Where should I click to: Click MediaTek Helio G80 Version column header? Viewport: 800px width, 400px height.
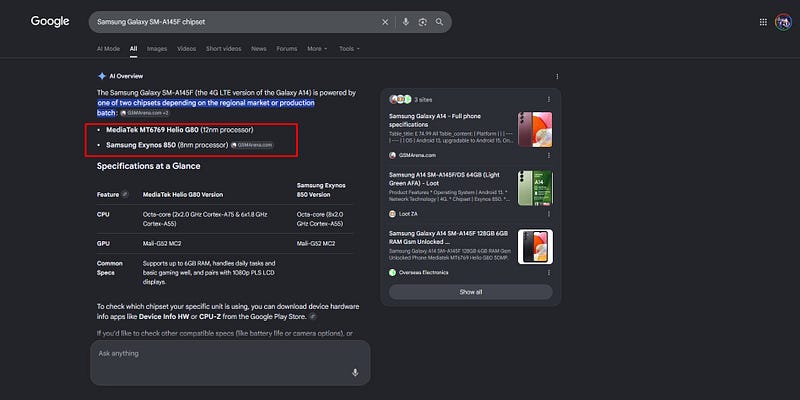point(183,194)
